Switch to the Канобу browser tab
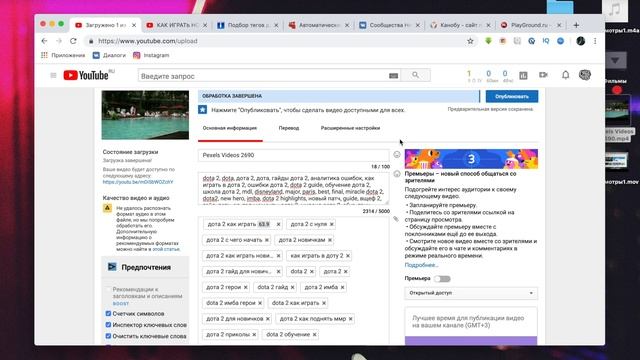Viewport: 640px width, 360px height. (x=460, y=25)
